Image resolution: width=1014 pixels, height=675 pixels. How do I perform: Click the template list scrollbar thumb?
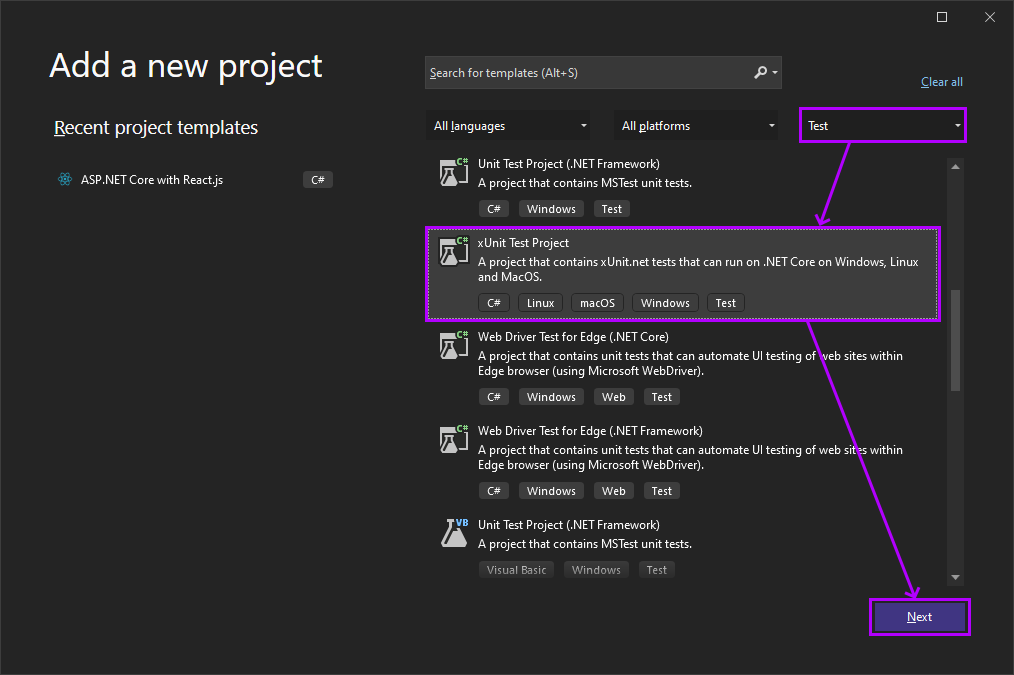click(955, 340)
